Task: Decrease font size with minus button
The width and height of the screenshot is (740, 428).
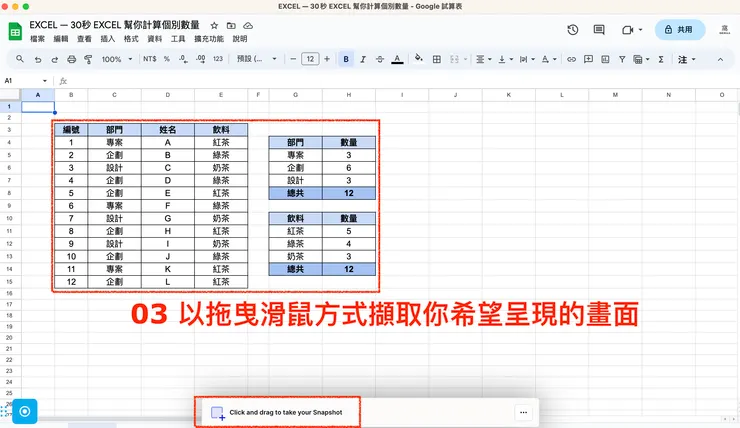Action: (293, 59)
